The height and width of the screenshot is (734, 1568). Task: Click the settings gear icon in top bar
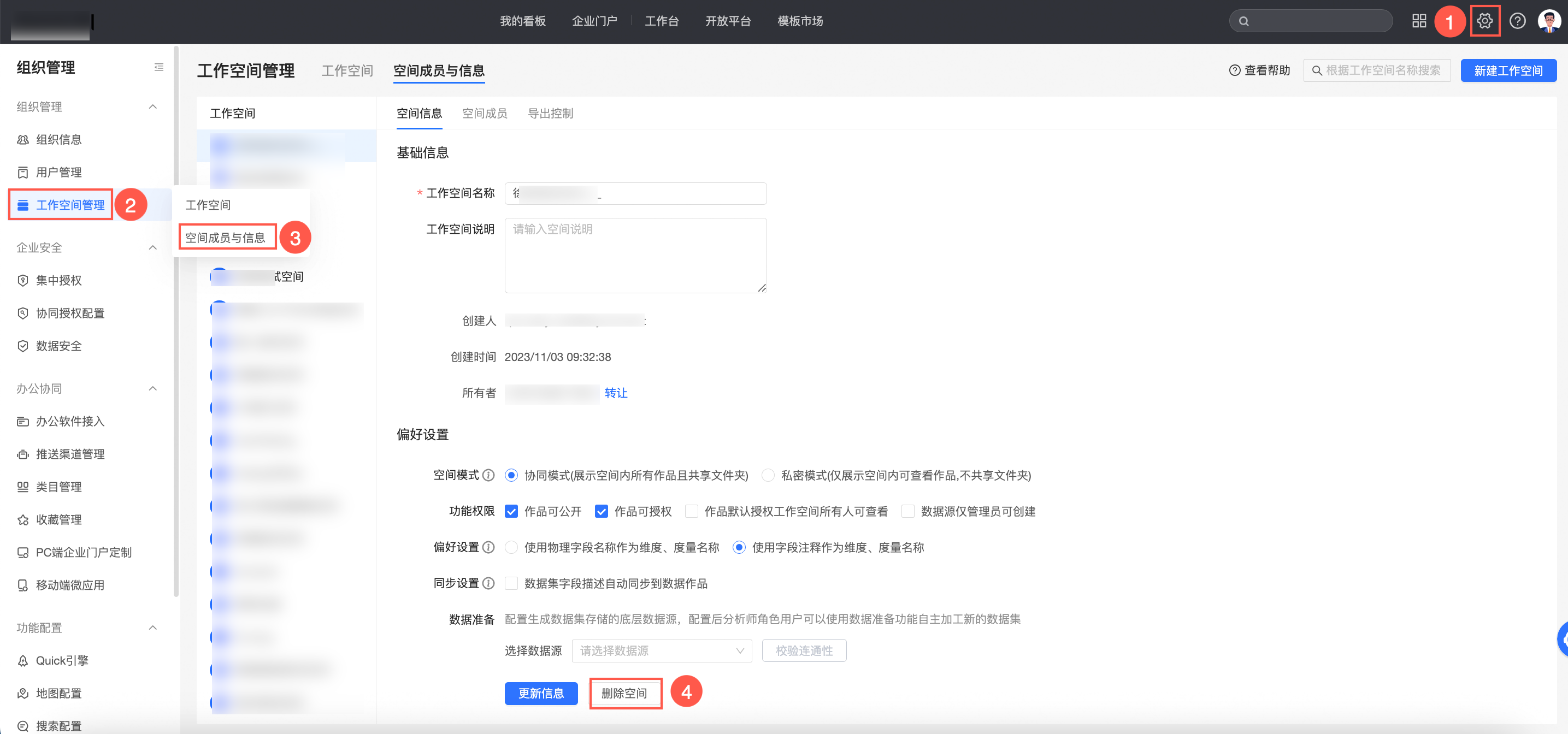click(1484, 21)
